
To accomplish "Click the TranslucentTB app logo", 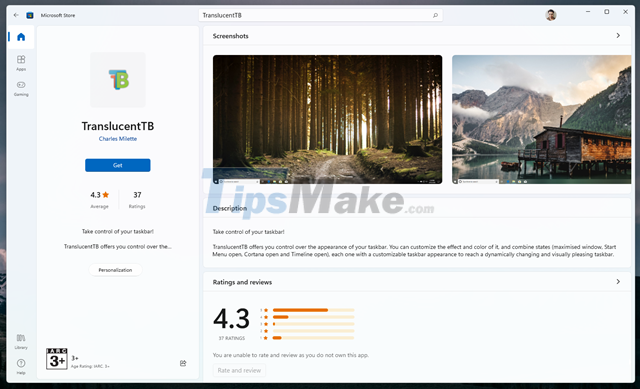I will [x=118, y=80].
